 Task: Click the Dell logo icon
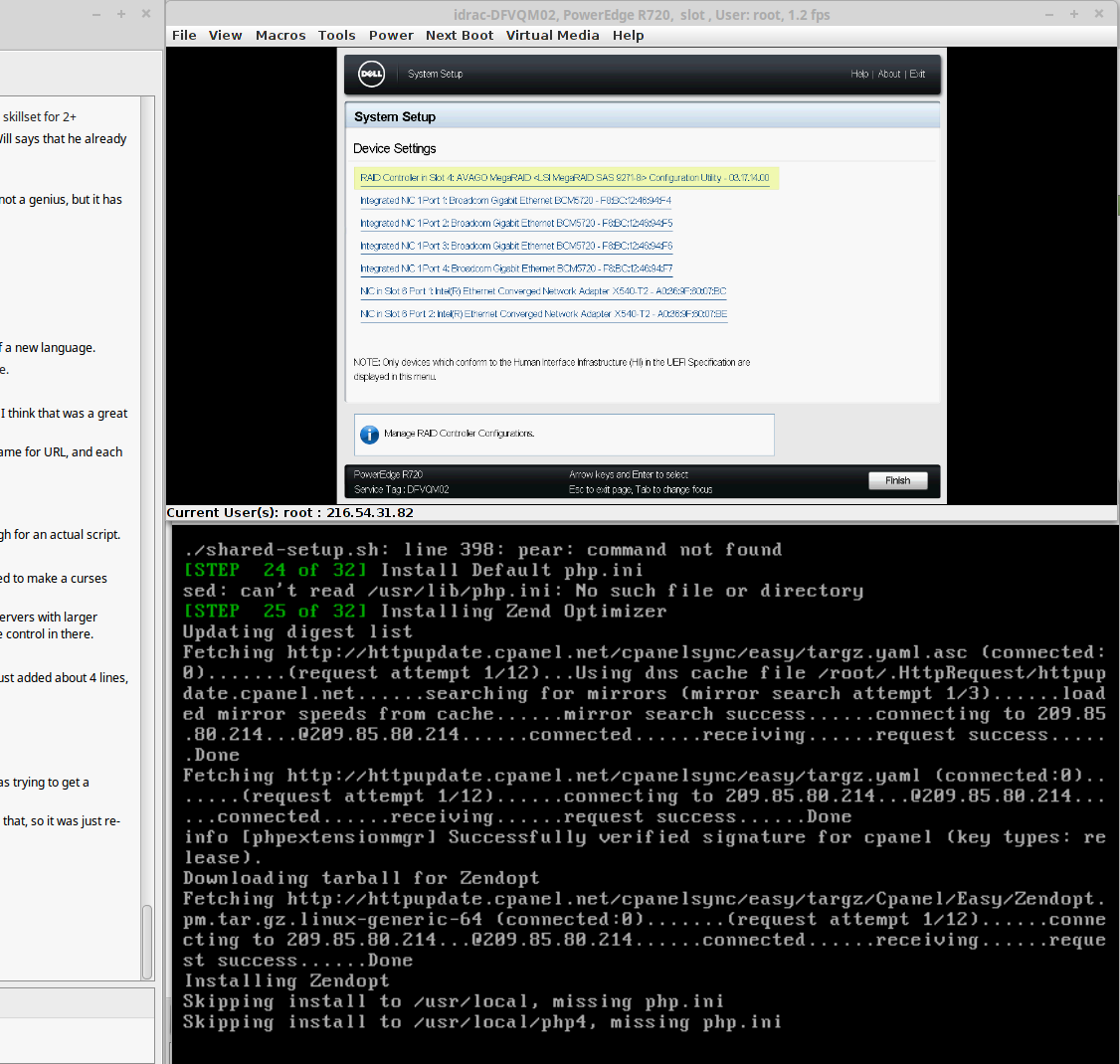click(x=371, y=74)
